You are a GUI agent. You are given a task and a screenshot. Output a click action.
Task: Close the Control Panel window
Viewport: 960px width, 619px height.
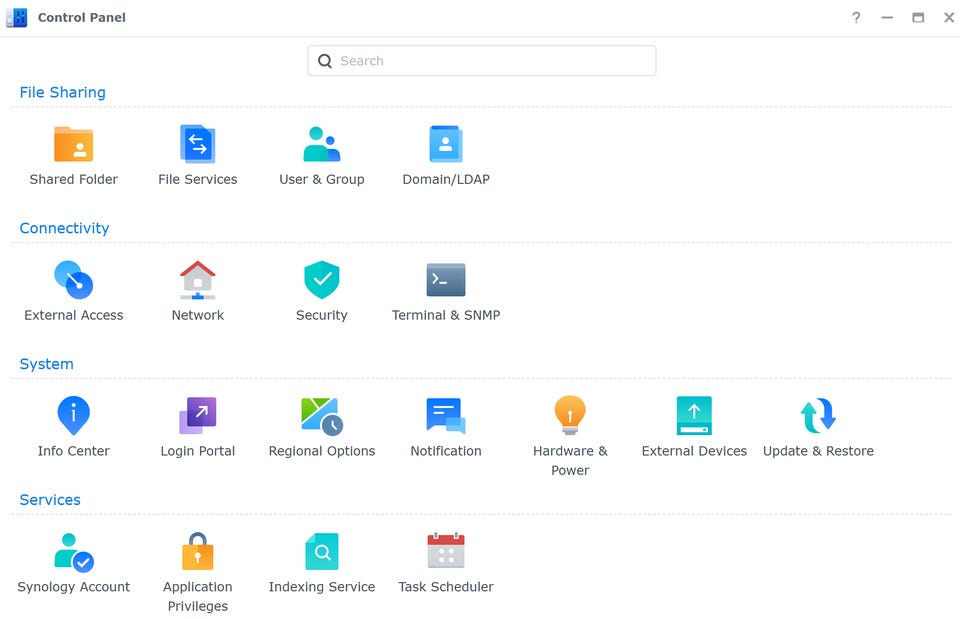coord(948,17)
